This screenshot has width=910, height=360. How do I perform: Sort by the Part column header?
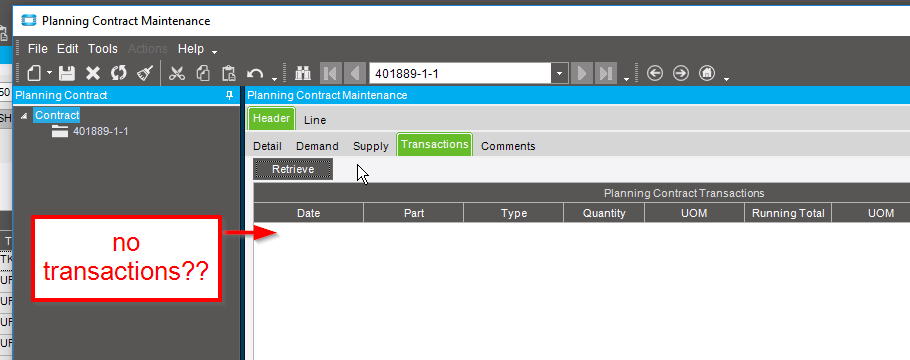tap(414, 213)
